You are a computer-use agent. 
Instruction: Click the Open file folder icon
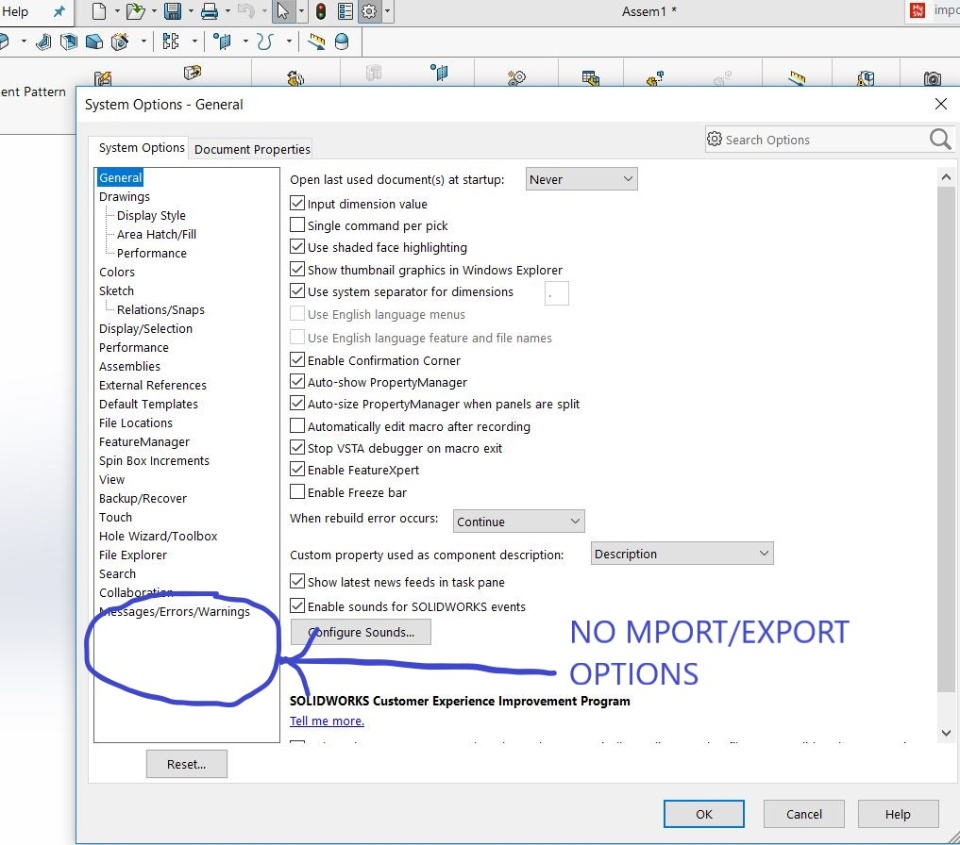[135, 11]
